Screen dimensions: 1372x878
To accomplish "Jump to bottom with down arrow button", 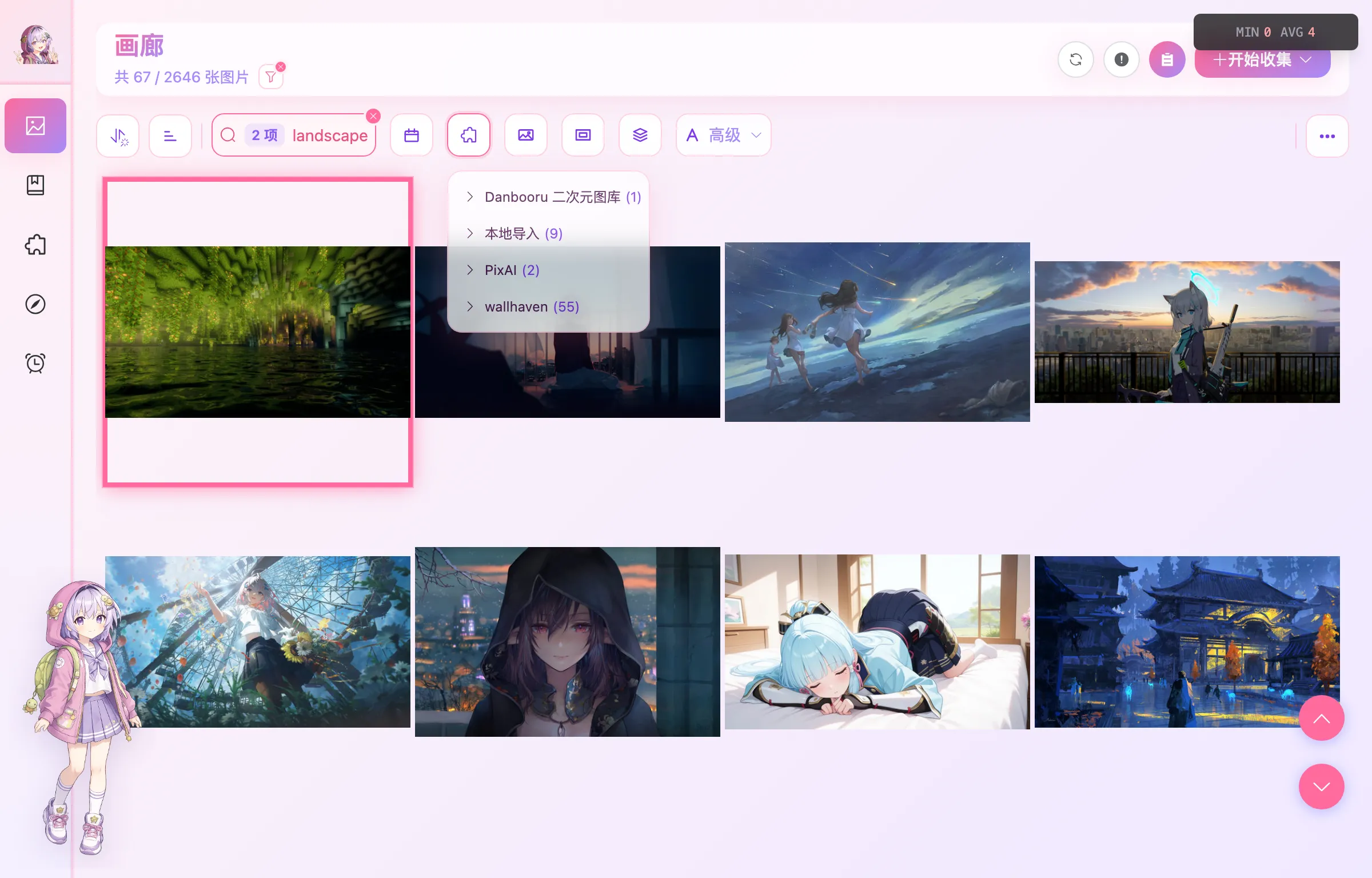I will (x=1322, y=787).
